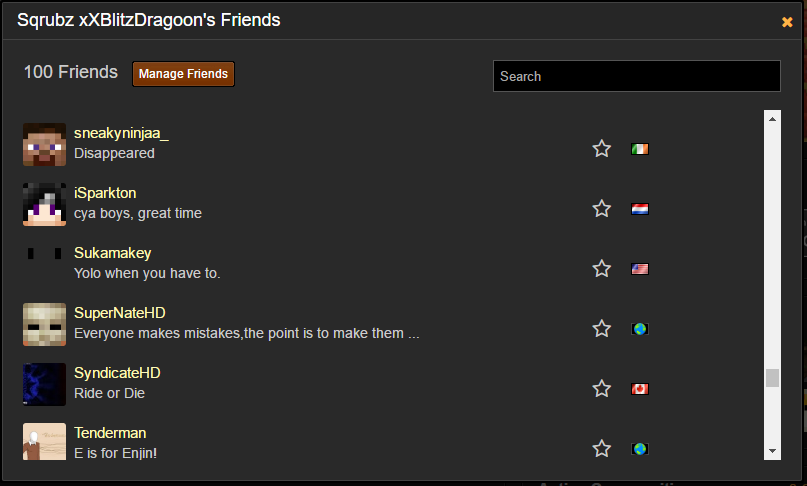This screenshot has height=486, width=807.
Task: Close the Friends dialog with the orange X
Action: pyautogui.click(x=787, y=22)
